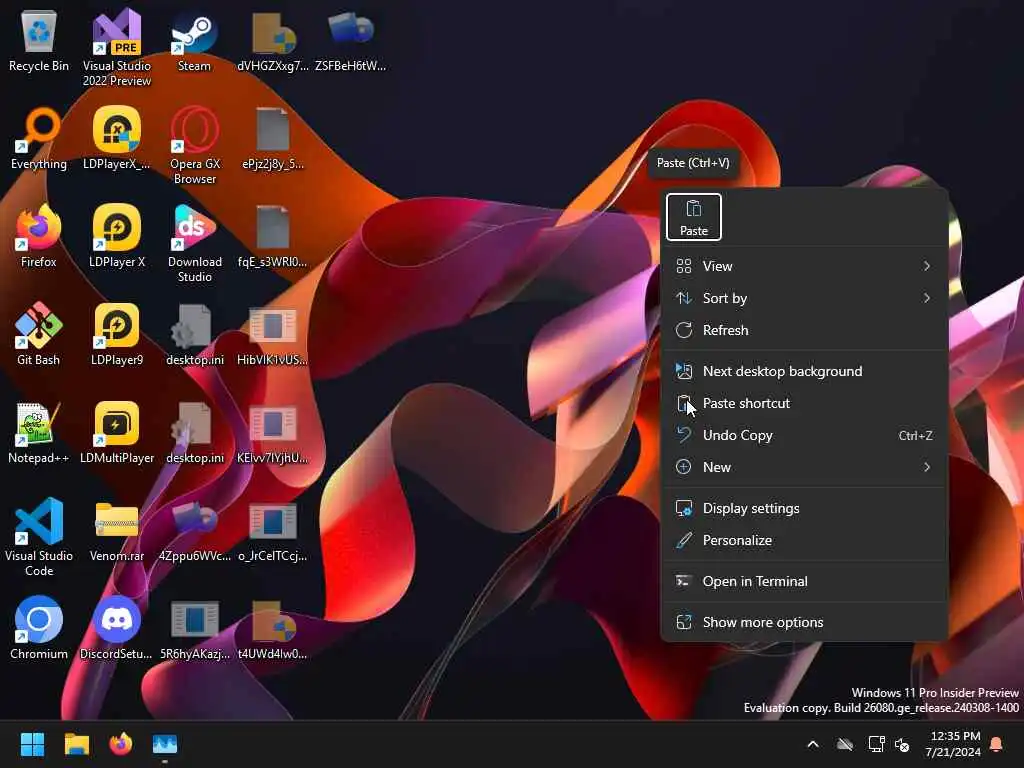Open notifications bell icon
This screenshot has width=1024, height=768.
(x=997, y=744)
